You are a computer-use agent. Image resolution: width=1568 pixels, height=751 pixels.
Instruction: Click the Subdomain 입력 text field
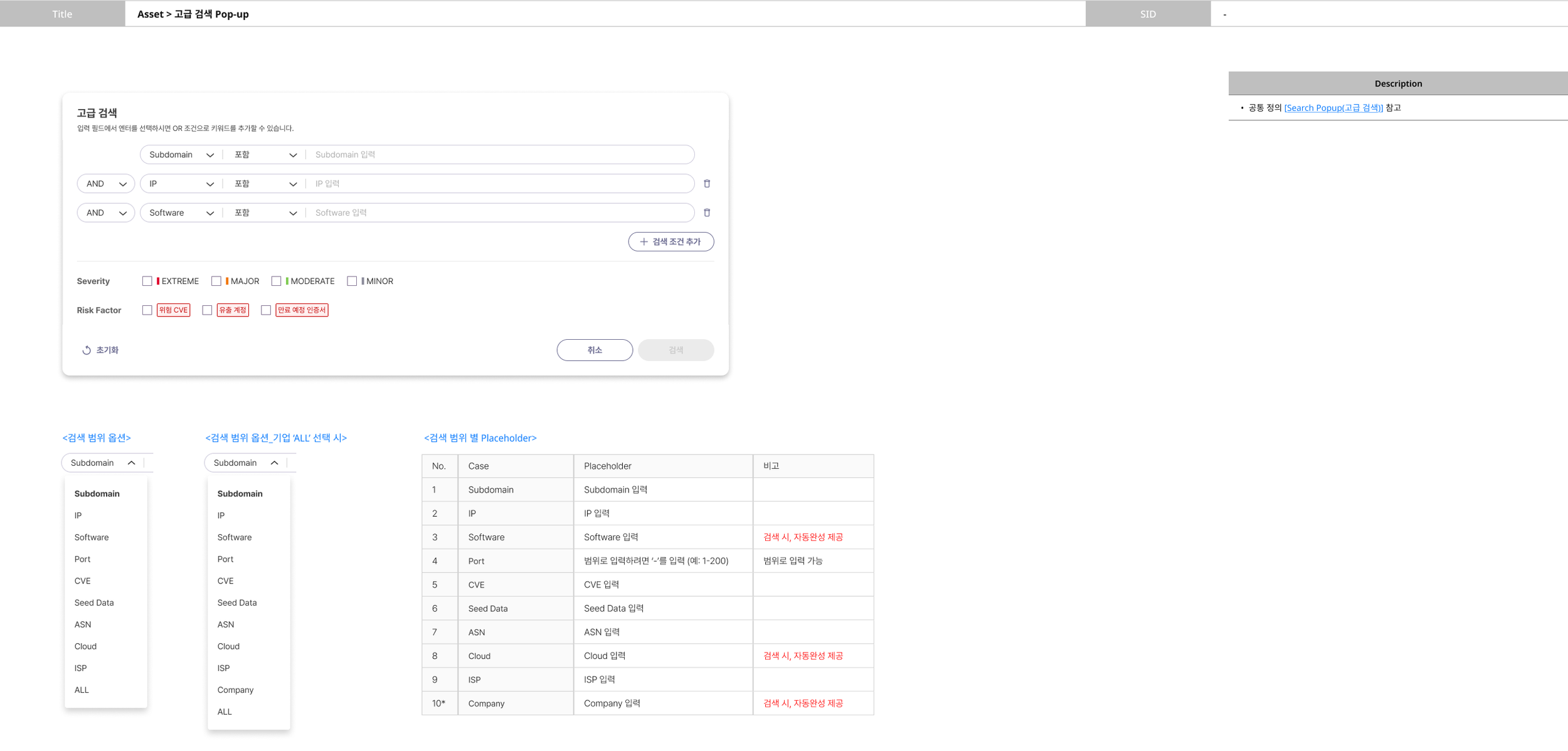tap(500, 155)
